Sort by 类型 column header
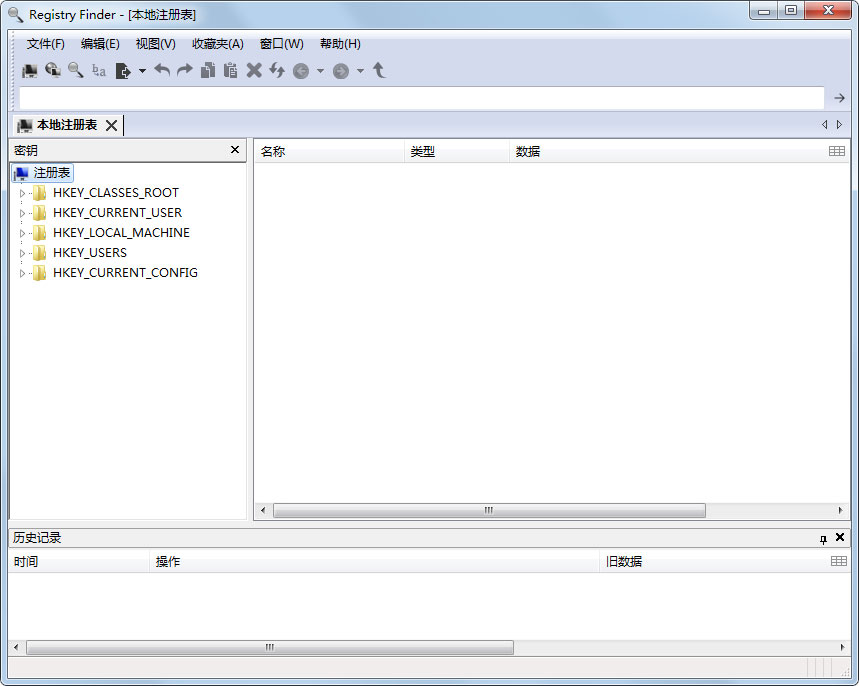 457,151
